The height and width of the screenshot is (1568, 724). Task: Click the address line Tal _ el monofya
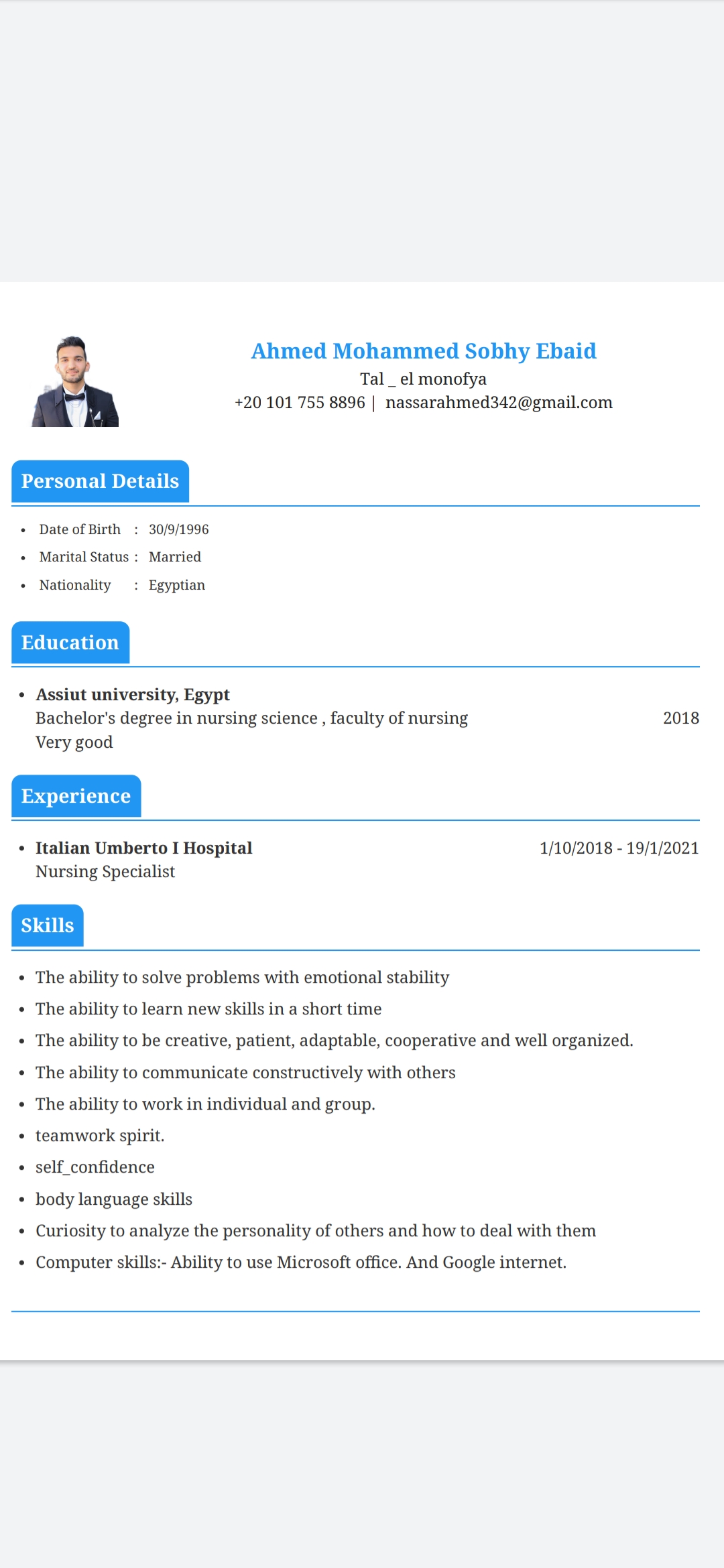click(423, 379)
